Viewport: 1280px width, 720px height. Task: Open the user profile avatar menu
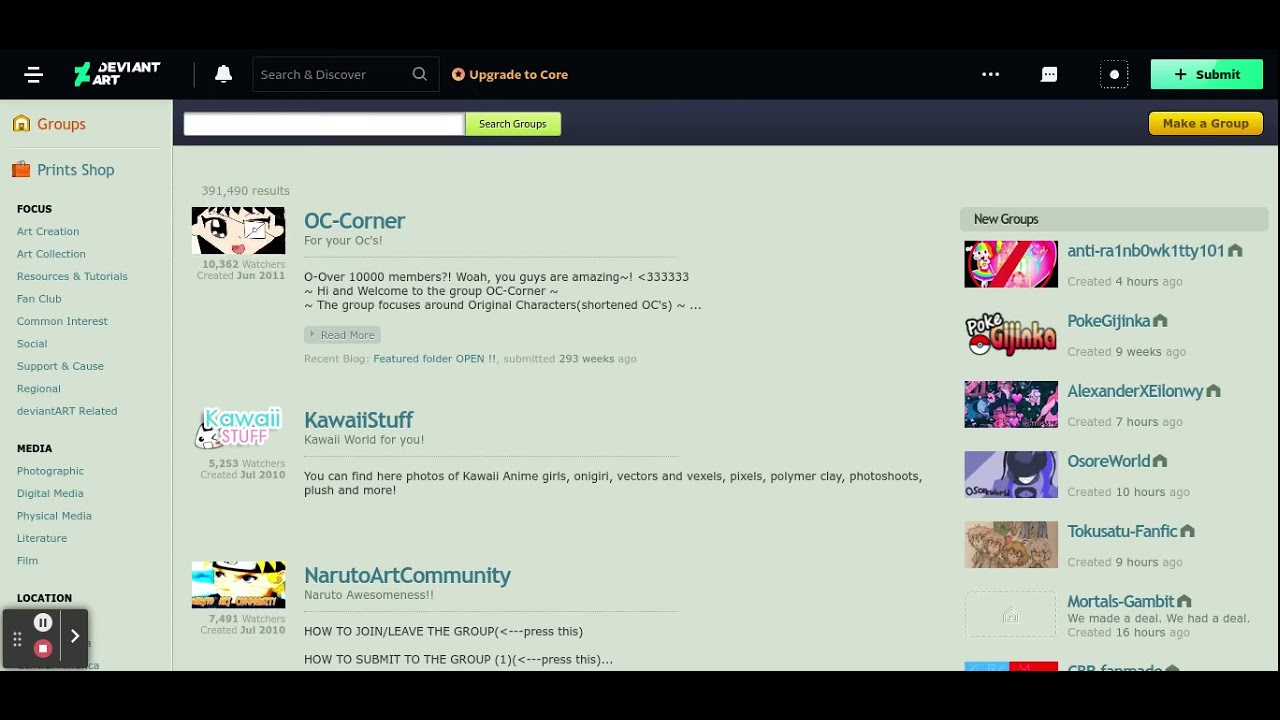click(1114, 74)
